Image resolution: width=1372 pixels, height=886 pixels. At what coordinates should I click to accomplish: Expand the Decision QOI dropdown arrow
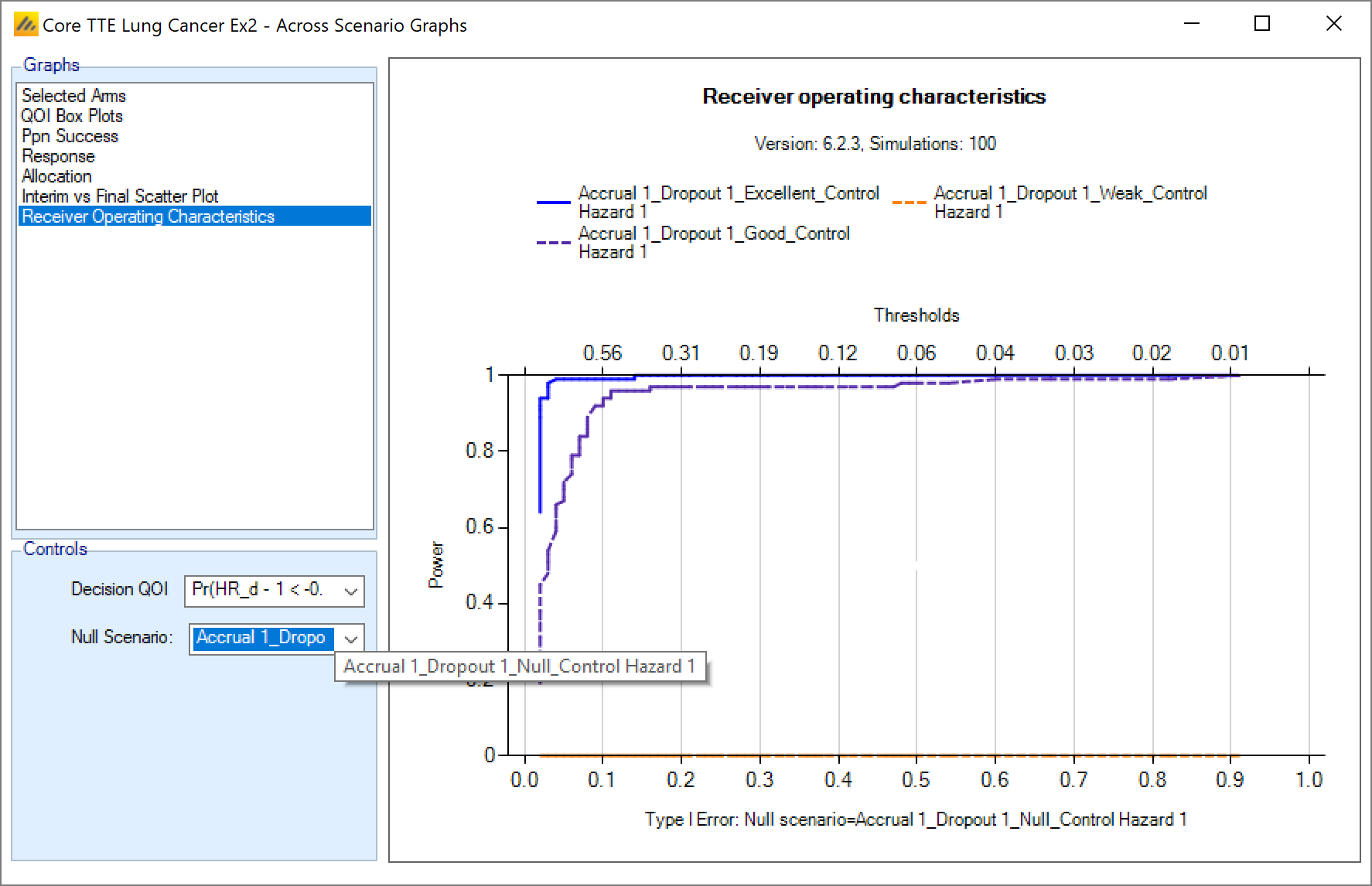point(351,591)
